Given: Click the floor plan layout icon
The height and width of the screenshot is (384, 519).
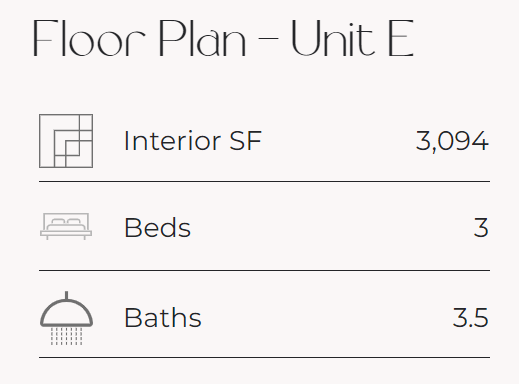Looking at the screenshot, I should [x=66, y=141].
